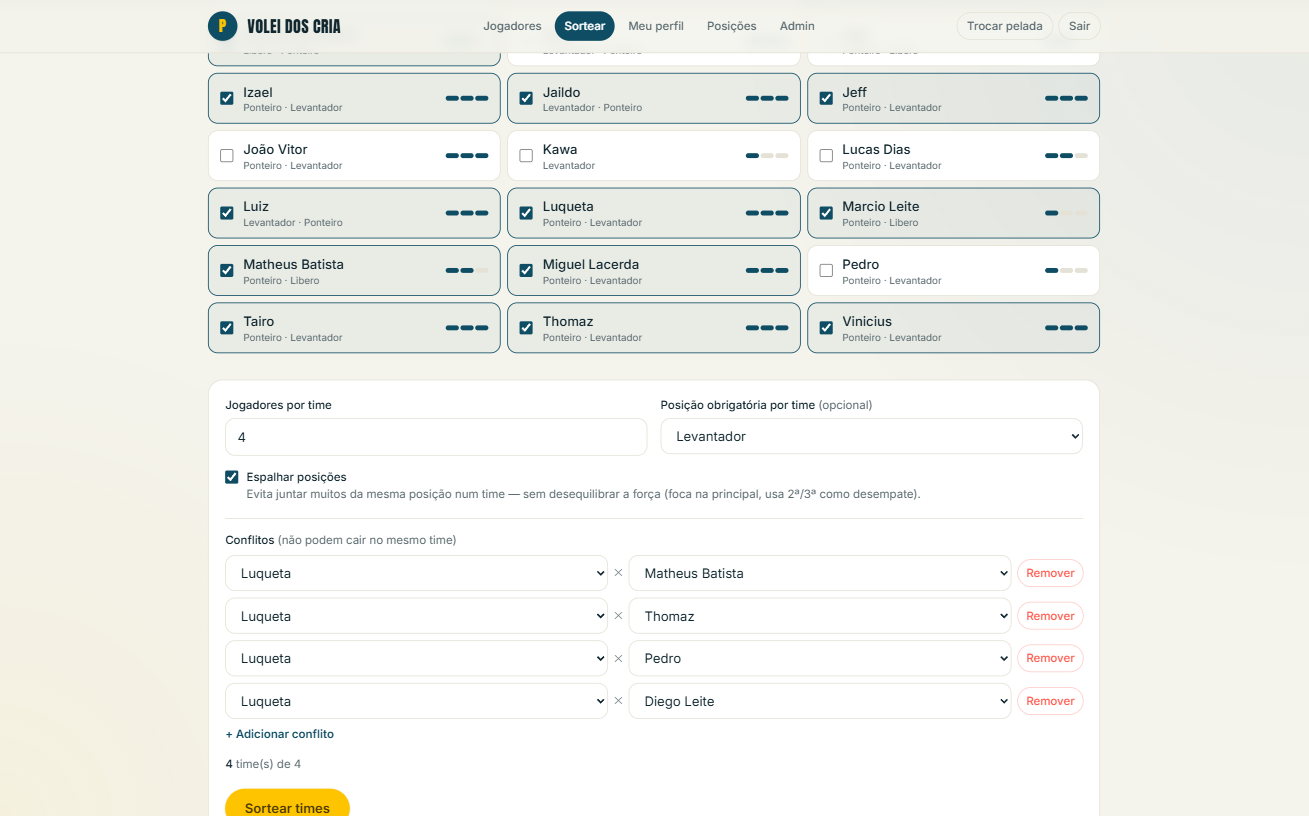Remove the Luqueta × Thomaz conflict
Image resolution: width=1309 pixels, height=816 pixels.
pyautogui.click(x=1050, y=616)
